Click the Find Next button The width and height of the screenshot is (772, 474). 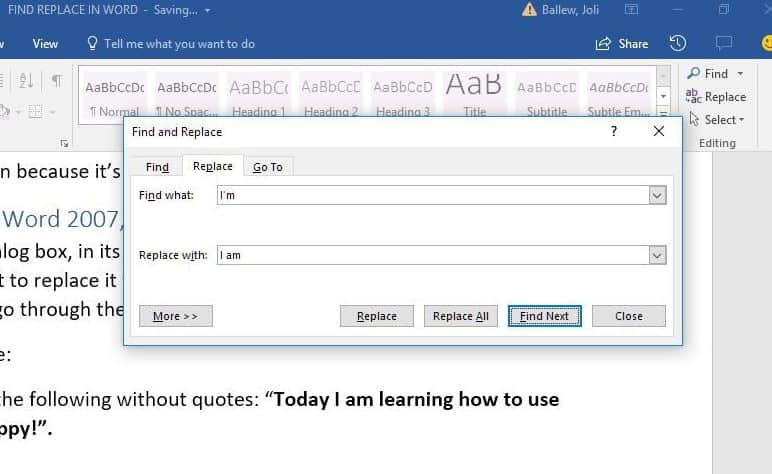(x=545, y=316)
